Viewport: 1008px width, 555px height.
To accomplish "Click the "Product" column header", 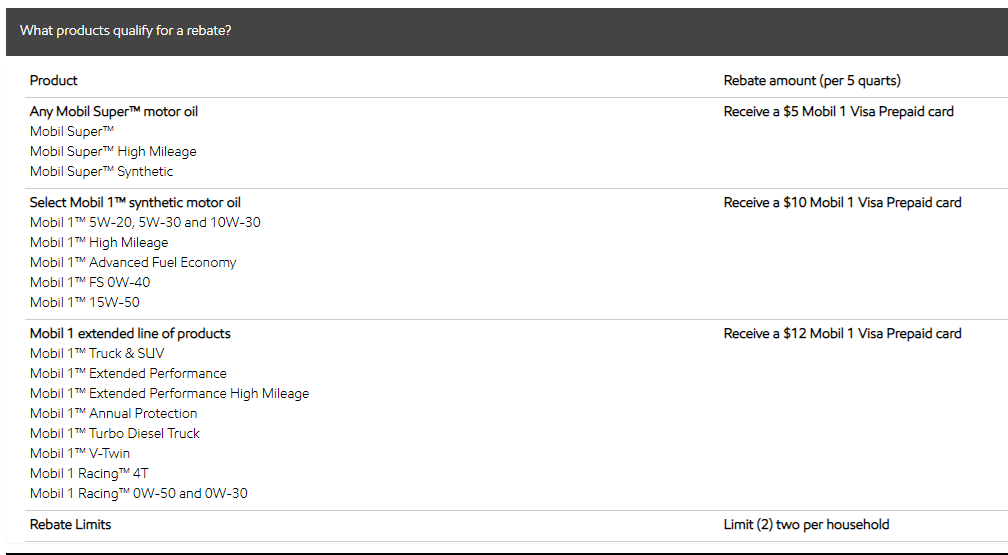I will [x=54, y=81].
